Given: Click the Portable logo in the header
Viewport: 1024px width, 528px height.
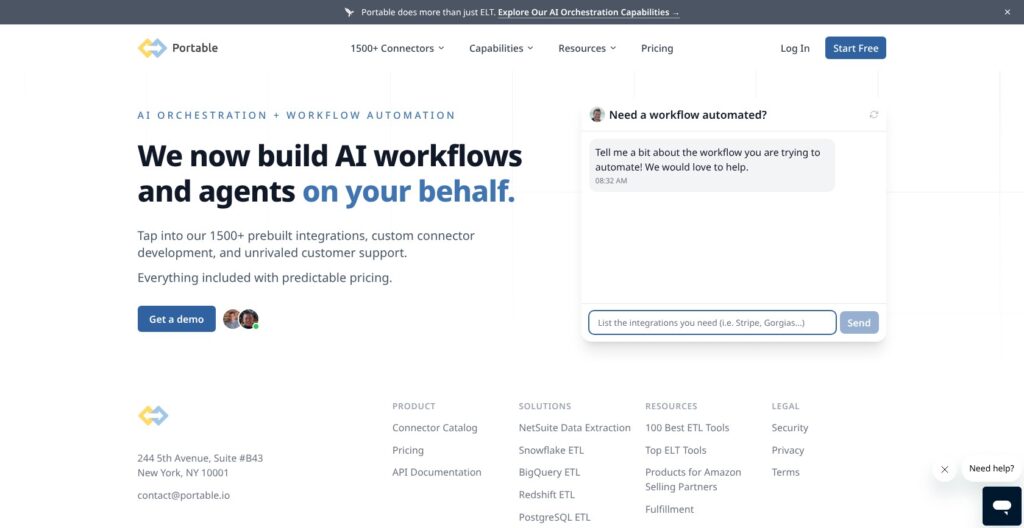Looking at the screenshot, I should pyautogui.click(x=178, y=48).
